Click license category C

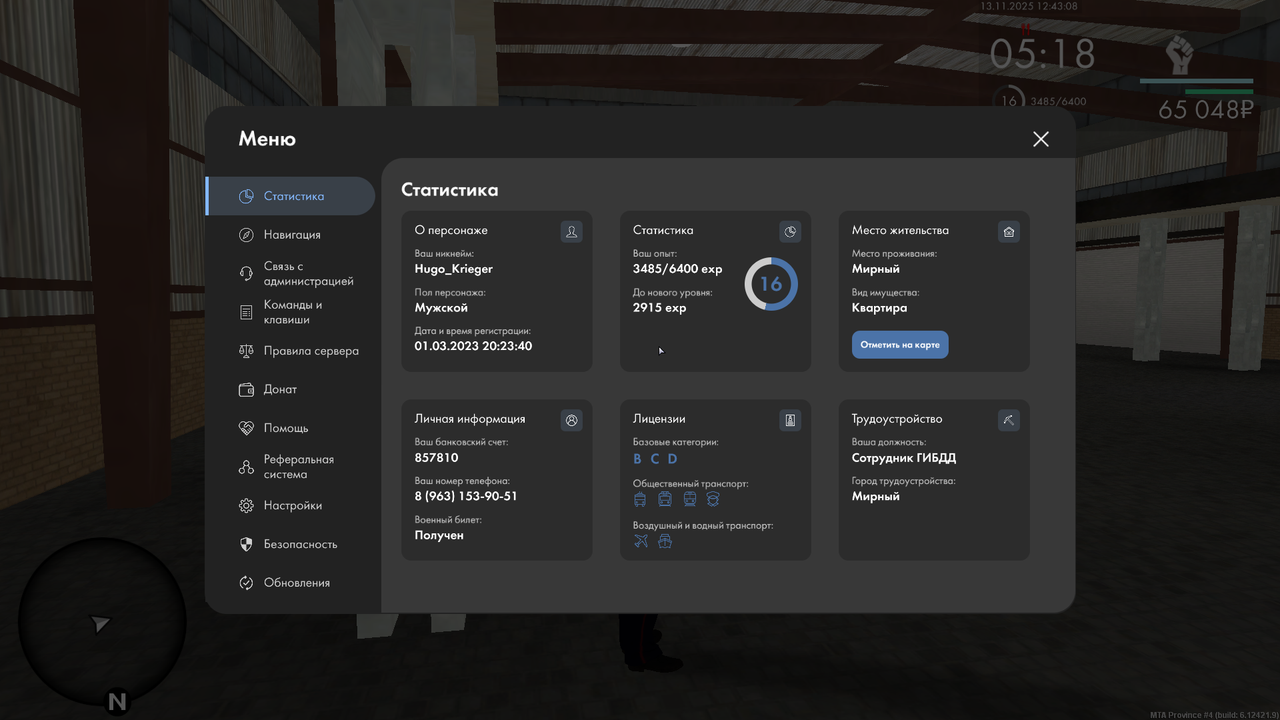[x=655, y=459]
